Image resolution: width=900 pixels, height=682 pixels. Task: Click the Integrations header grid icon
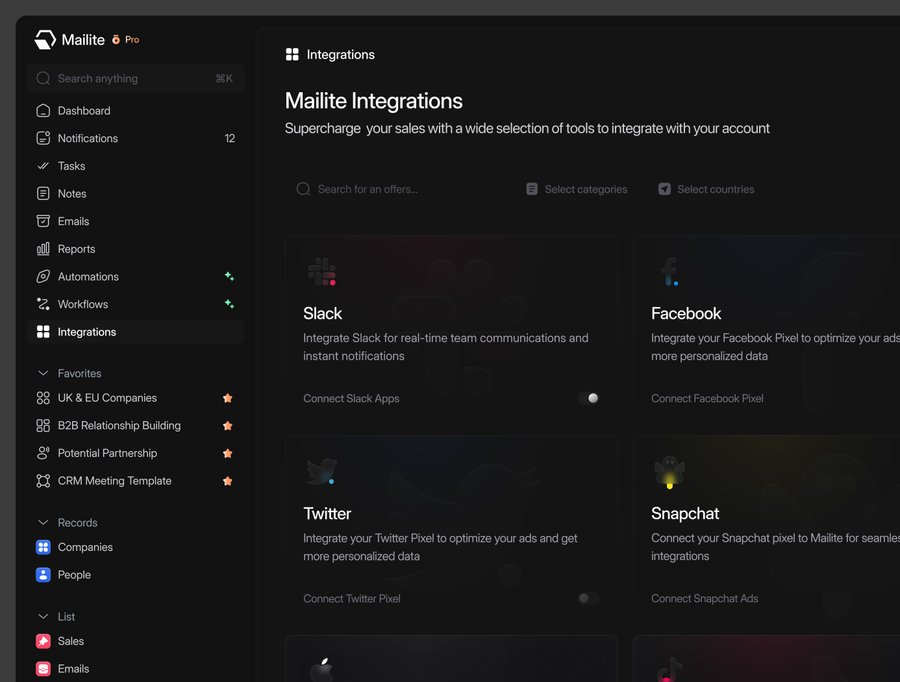click(x=292, y=55)
